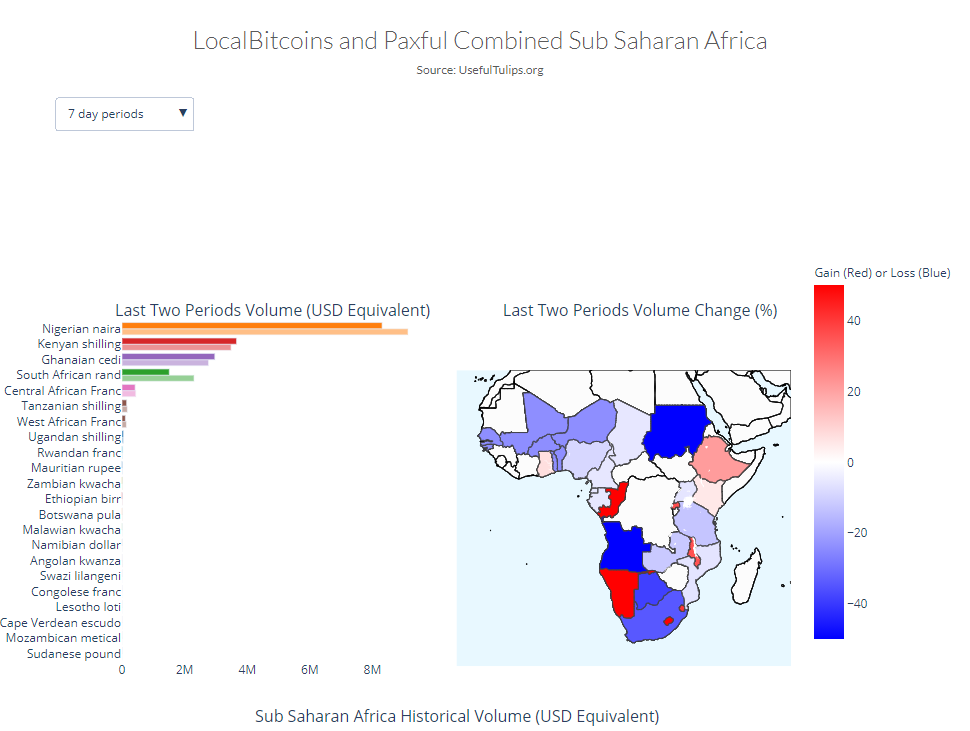Click the South African rand light green bar
This screenshot has height=731, width=970.
[x=158, y=378]
